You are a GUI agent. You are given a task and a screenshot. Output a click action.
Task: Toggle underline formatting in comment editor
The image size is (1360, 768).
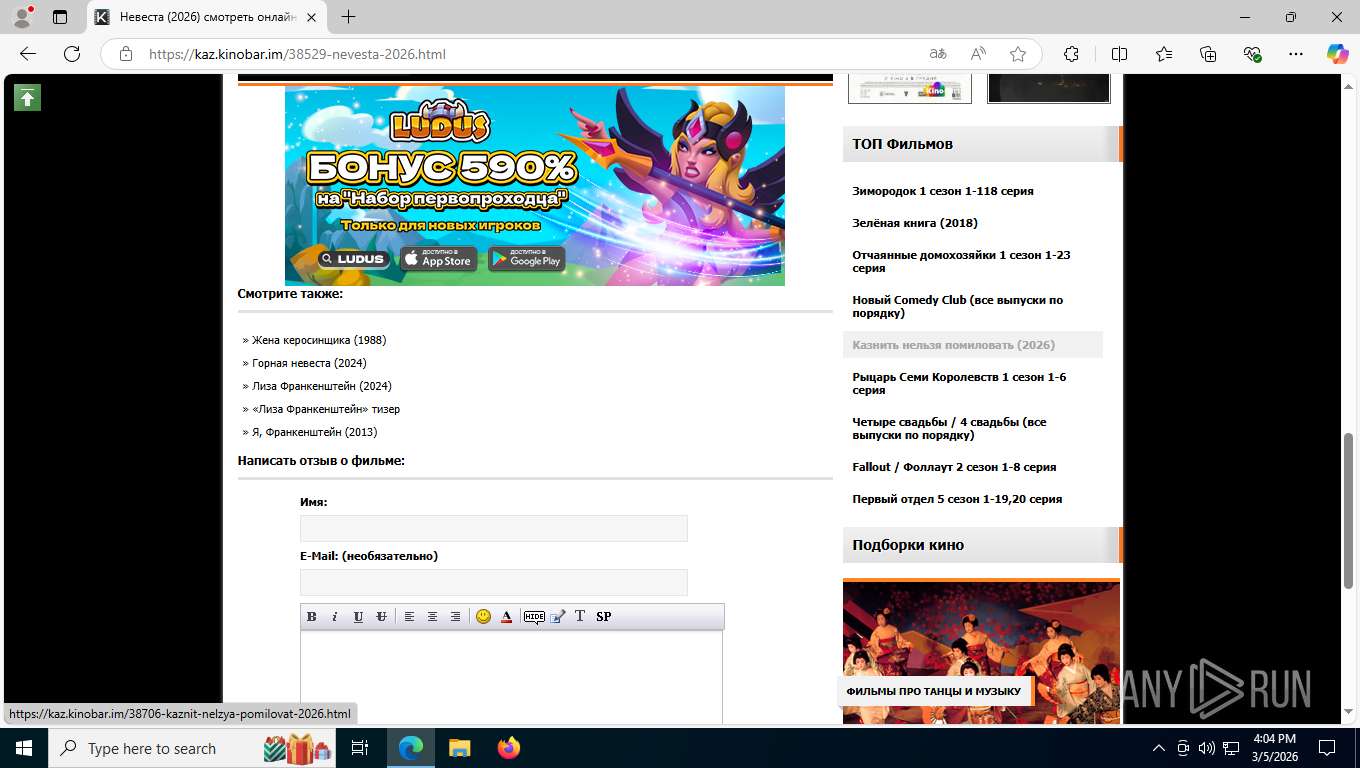(358, 617)
